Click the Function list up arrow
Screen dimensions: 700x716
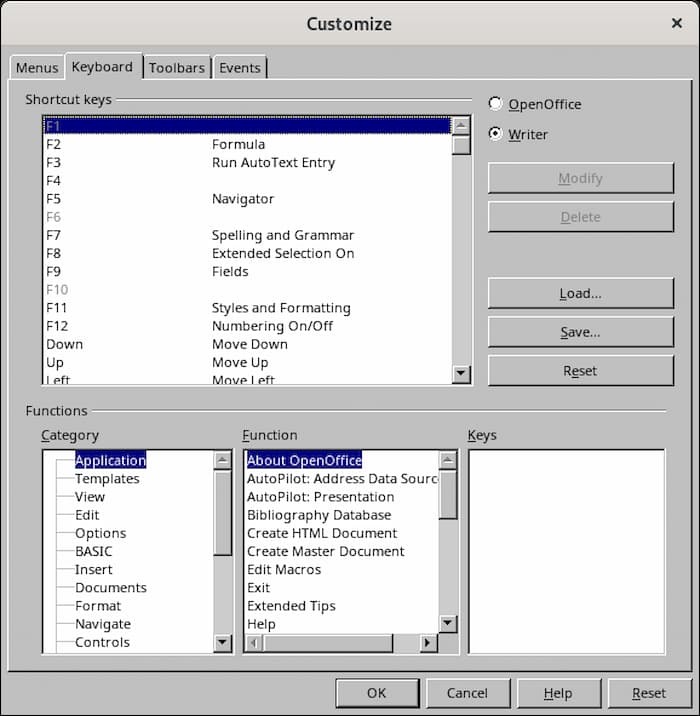pyautogui.click(x=448, y=460)
